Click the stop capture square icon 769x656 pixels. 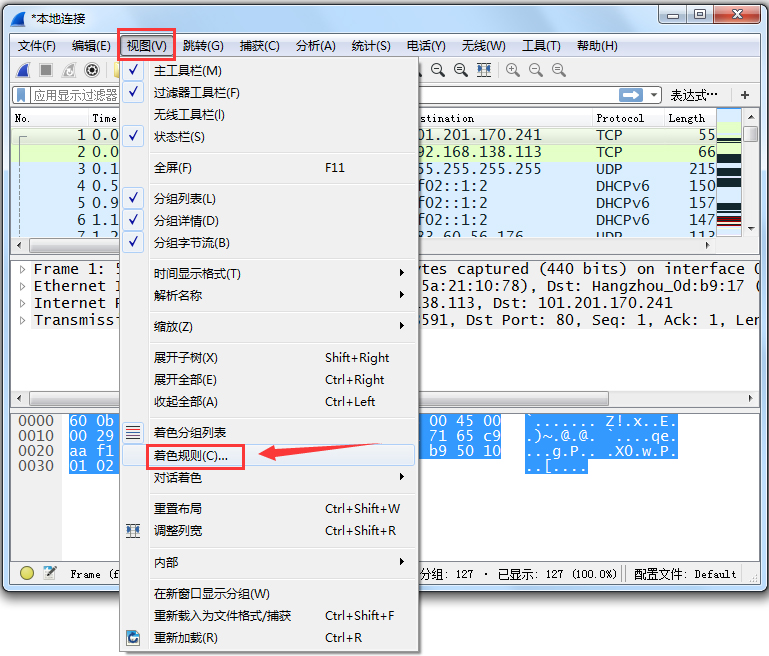[46, 70]
